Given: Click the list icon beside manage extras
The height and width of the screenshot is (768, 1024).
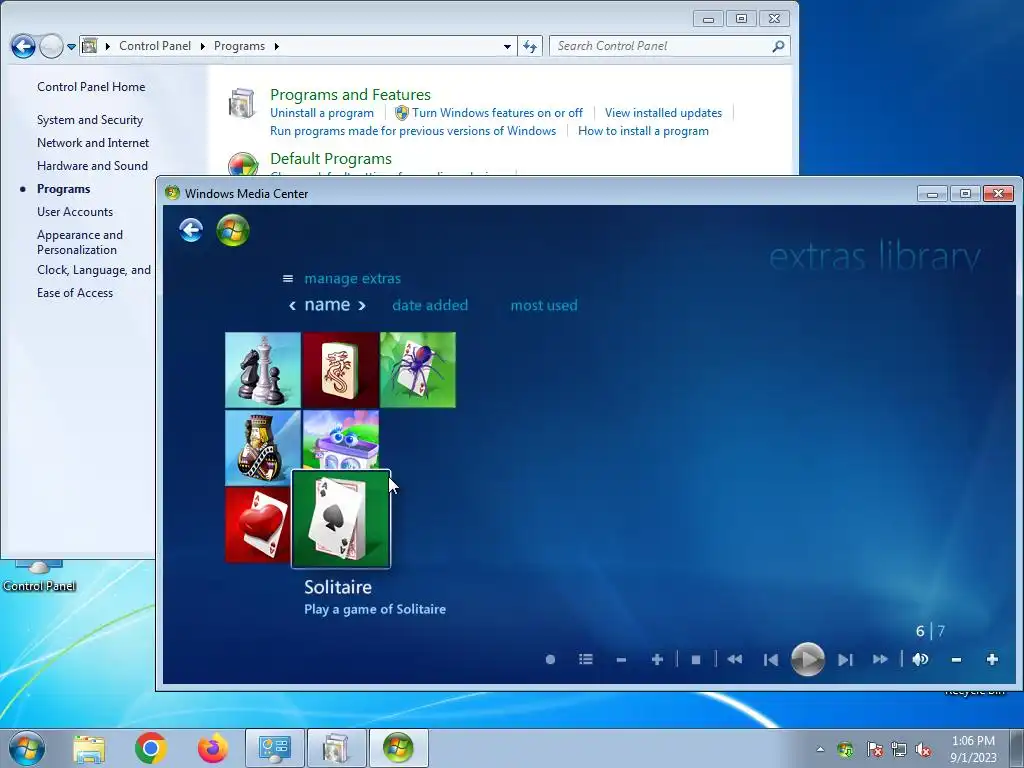Looking at the screenshot, I should tap(287, 279).
